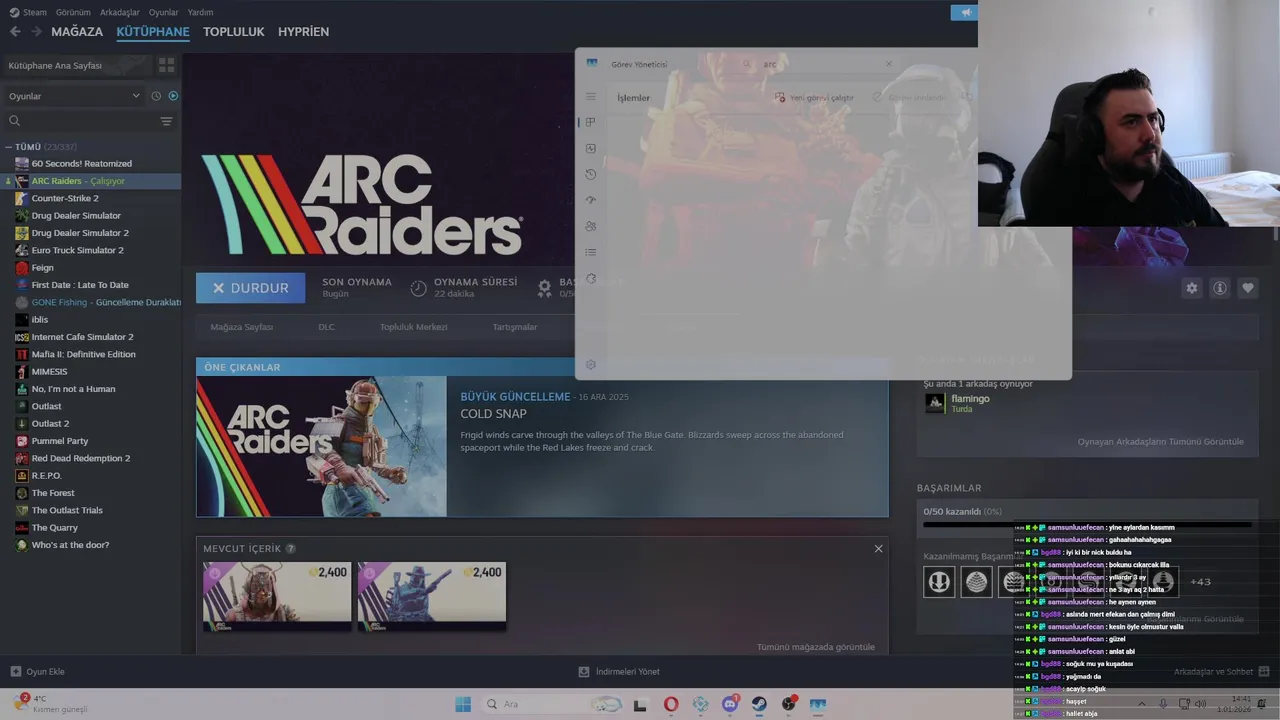Open the Arkadaşlar menu
1280x720 pixels.
pyautogui.click(x=120, y=12)
